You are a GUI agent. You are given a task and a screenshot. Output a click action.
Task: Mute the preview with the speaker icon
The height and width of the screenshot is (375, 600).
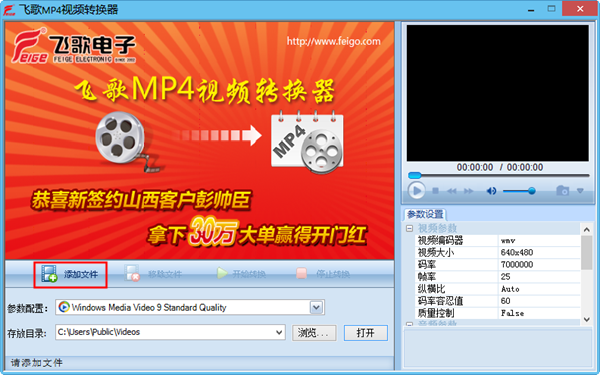[491, 191]
